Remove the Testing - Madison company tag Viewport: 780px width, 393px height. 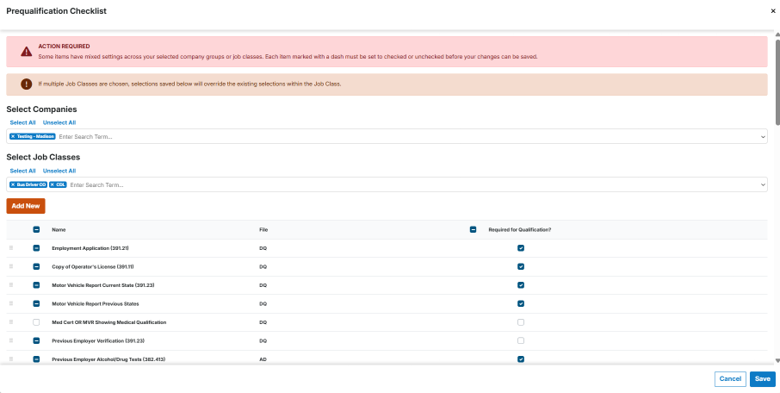click(13, 136)
